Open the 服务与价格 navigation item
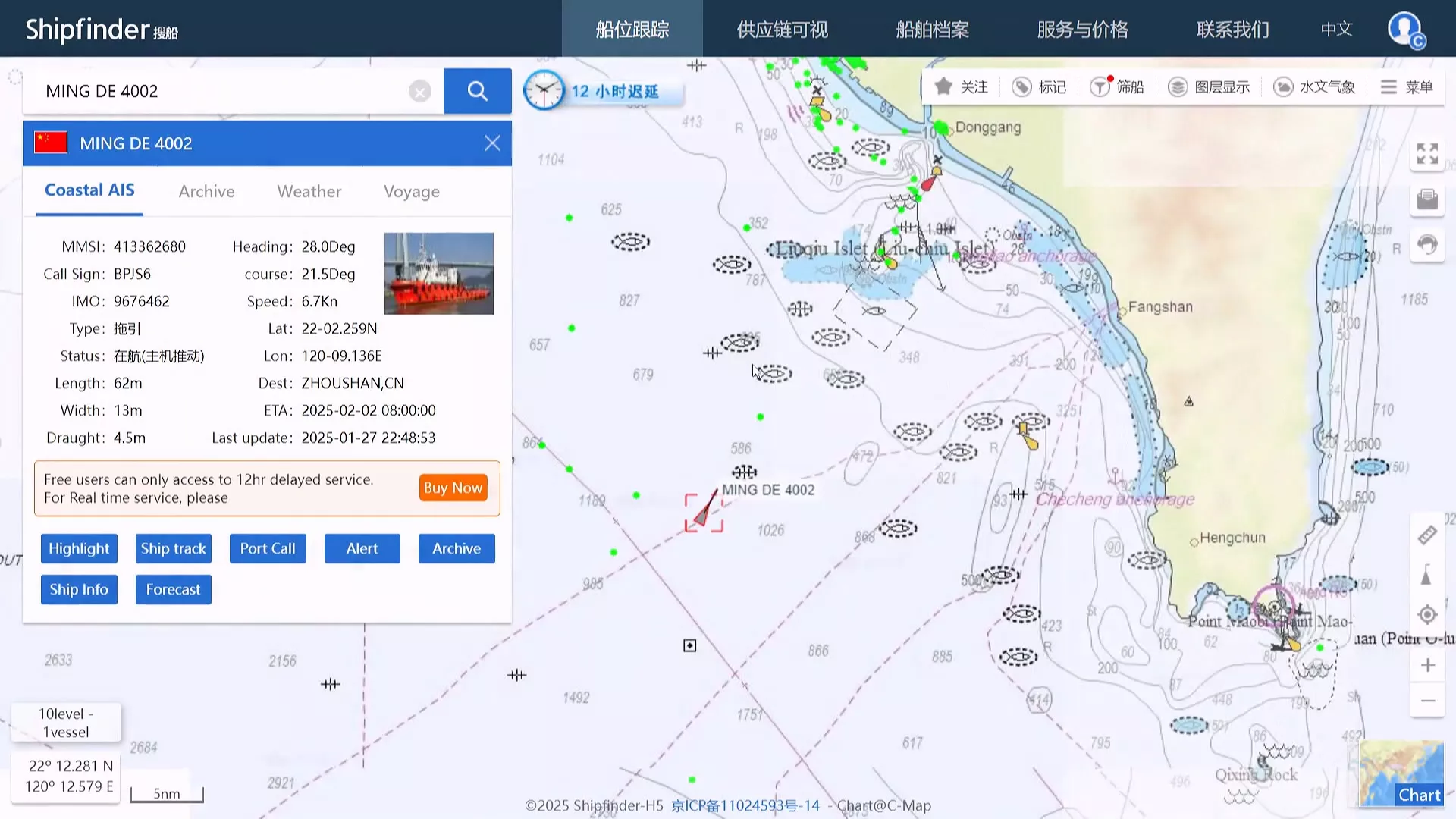 (1082, 29)
